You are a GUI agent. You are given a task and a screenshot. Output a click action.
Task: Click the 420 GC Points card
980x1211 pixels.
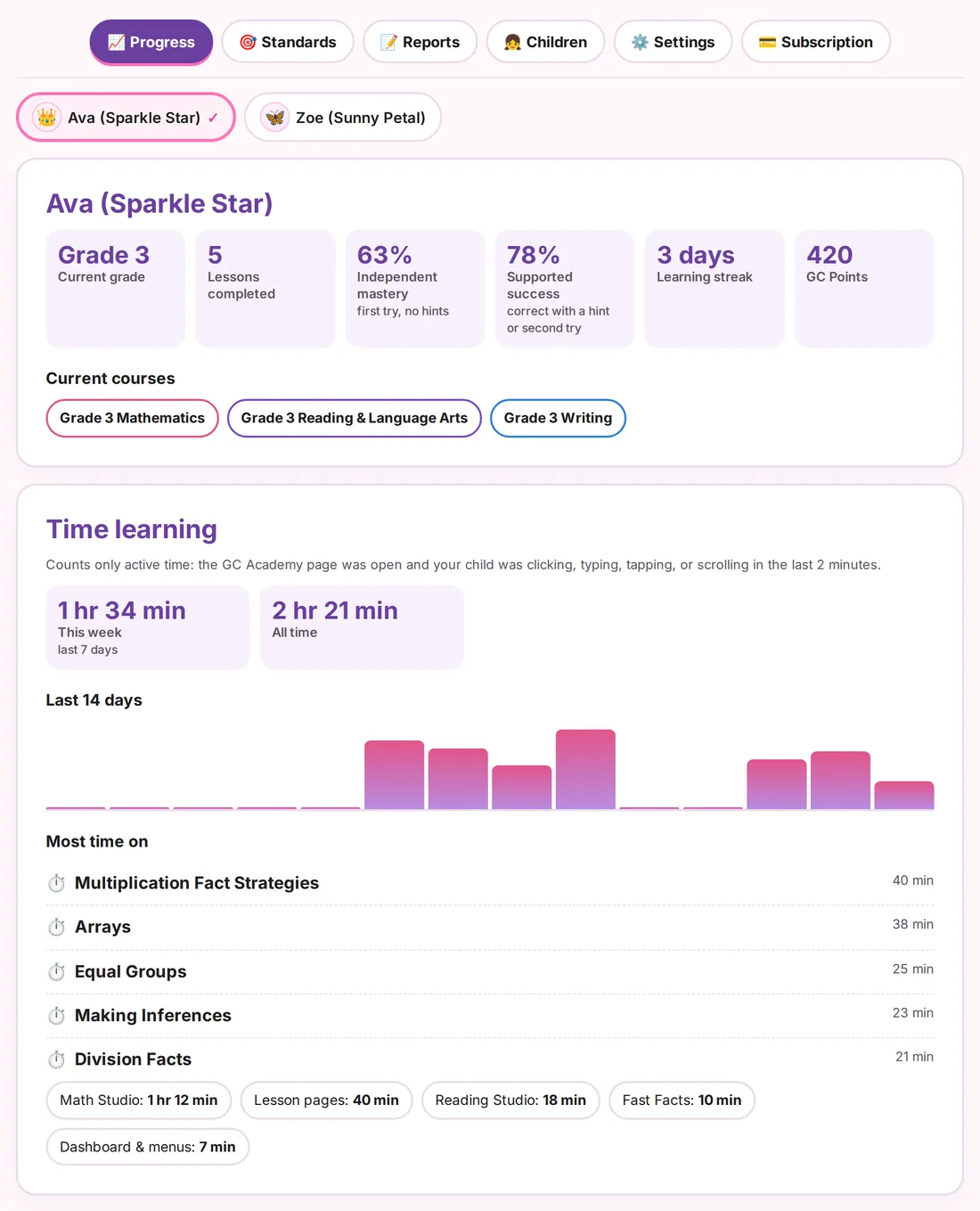tap(864, 289)
